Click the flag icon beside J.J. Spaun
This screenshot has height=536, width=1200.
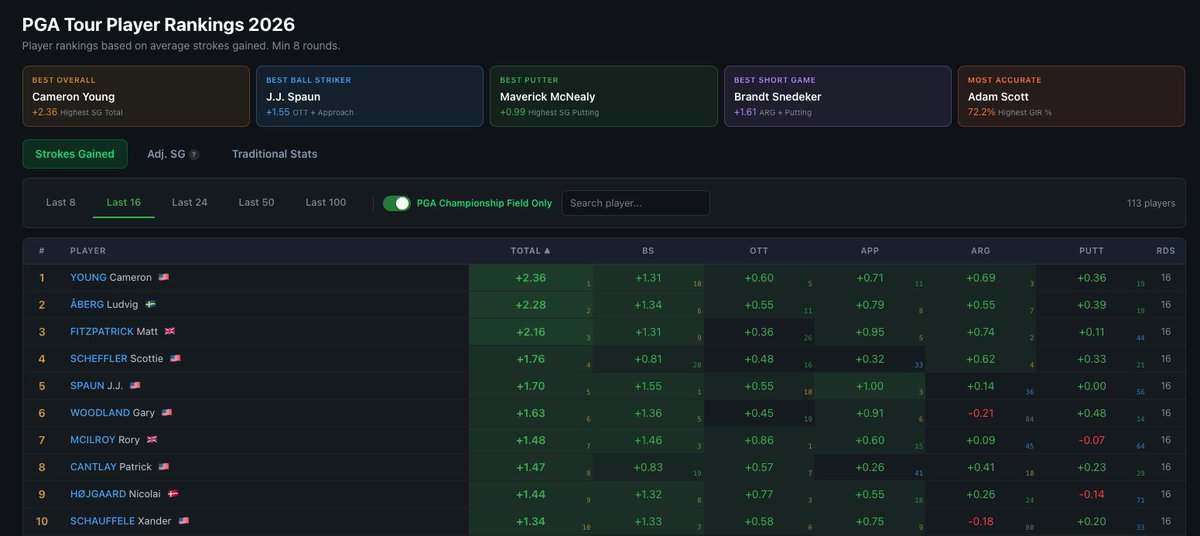pos(135,385)
